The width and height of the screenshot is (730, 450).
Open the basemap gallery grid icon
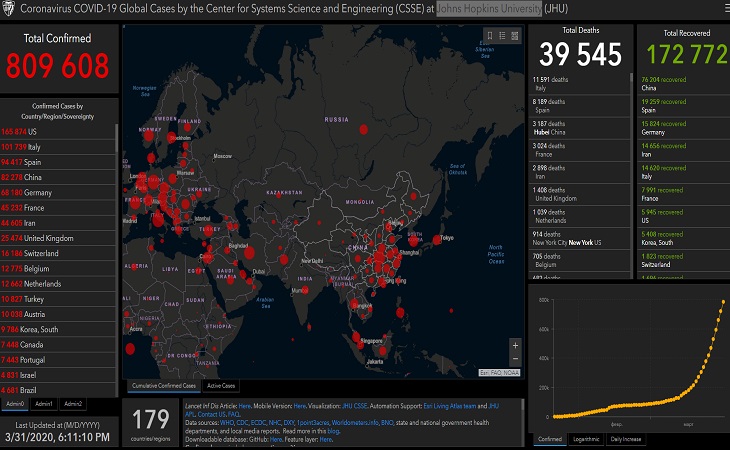click(x=515, y=36)
